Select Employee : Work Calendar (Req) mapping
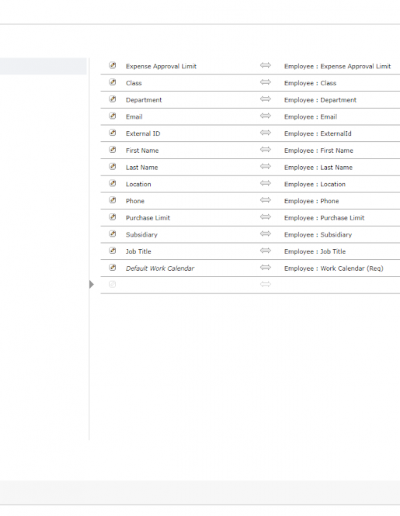 point(334,268)
